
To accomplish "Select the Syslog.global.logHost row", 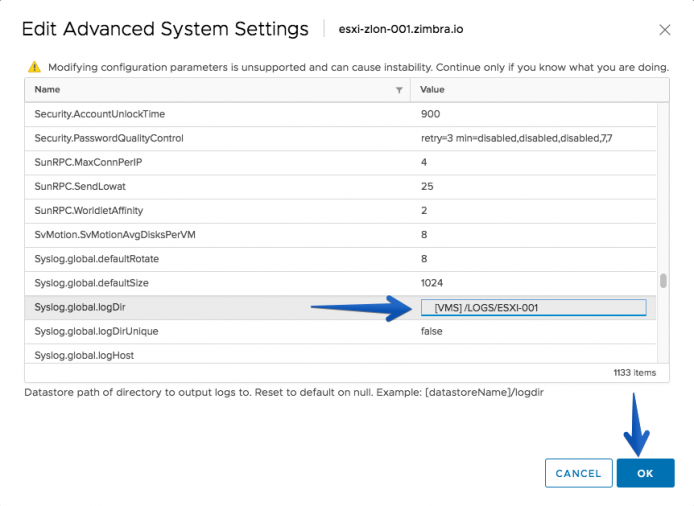I will 340,354.
